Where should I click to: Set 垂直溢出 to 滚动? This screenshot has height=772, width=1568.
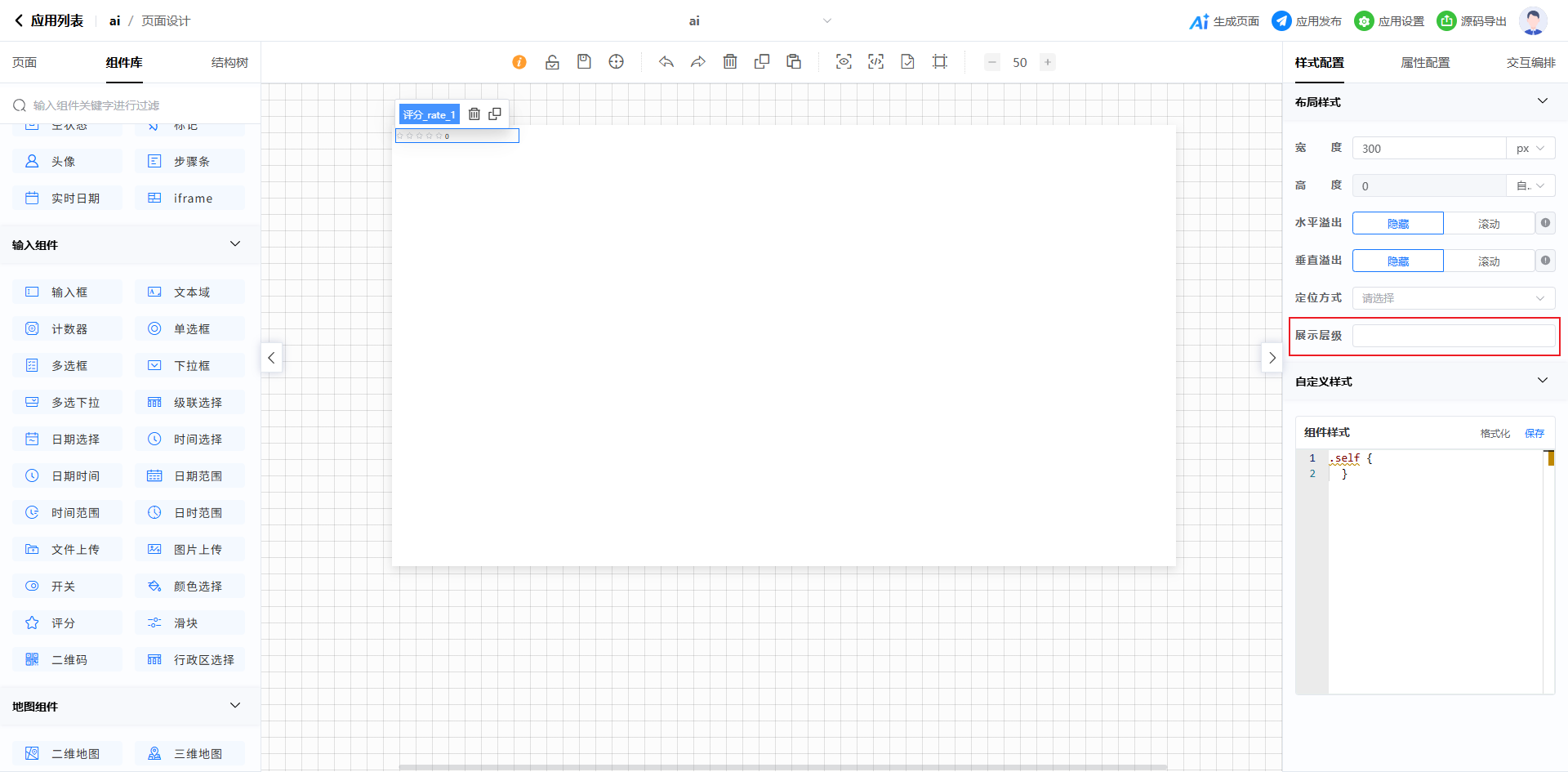[x=1488, y=261]
